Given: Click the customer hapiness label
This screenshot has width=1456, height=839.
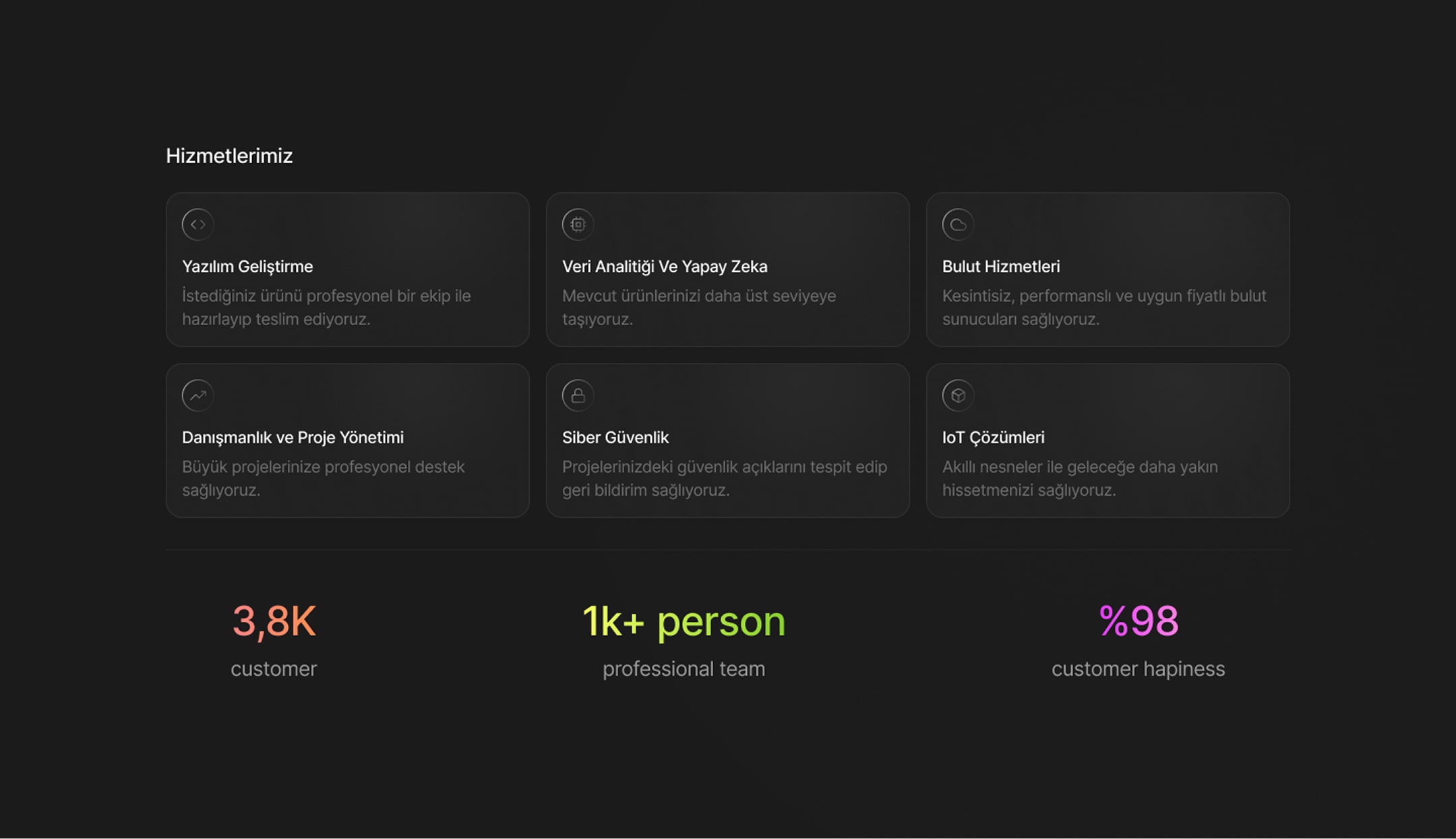Looking at the screenshot, I should [x=1138, y=668].
